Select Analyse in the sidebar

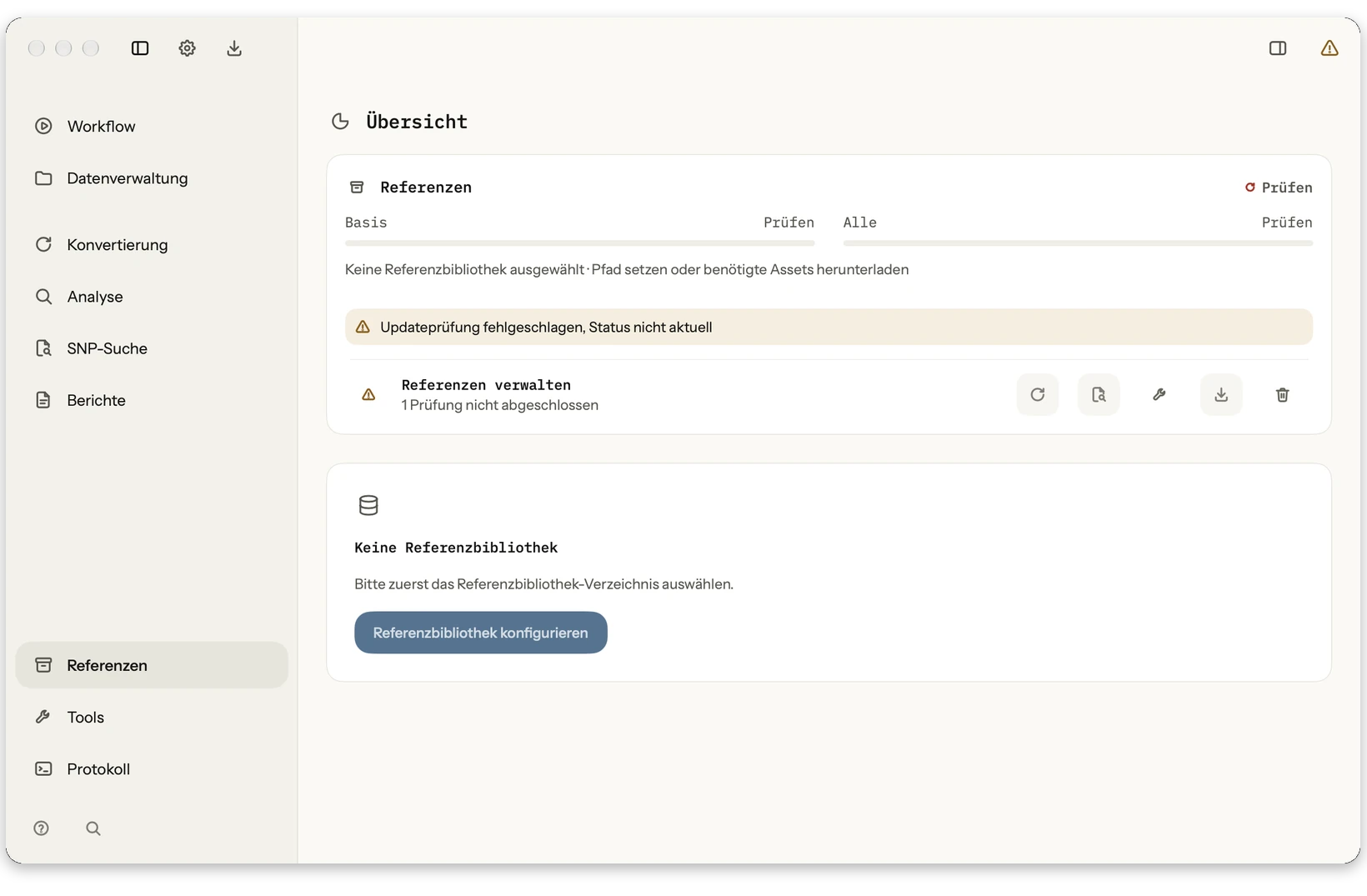pos(152,297)
